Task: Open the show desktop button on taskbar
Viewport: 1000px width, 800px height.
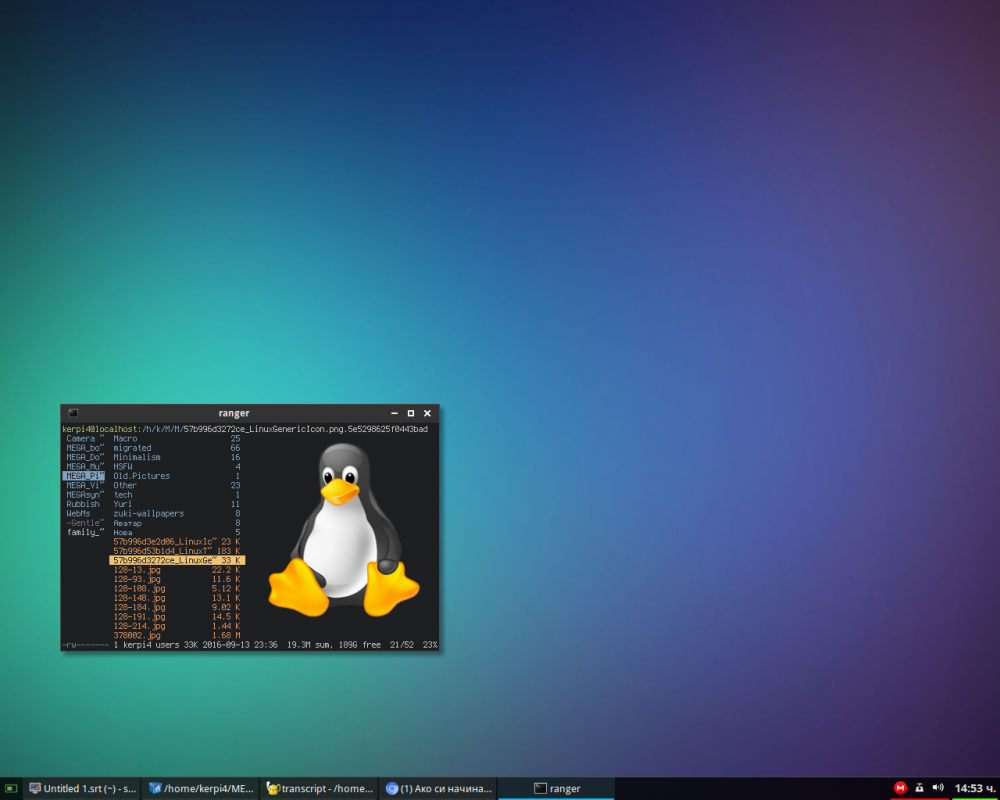Action: [11, 789]
